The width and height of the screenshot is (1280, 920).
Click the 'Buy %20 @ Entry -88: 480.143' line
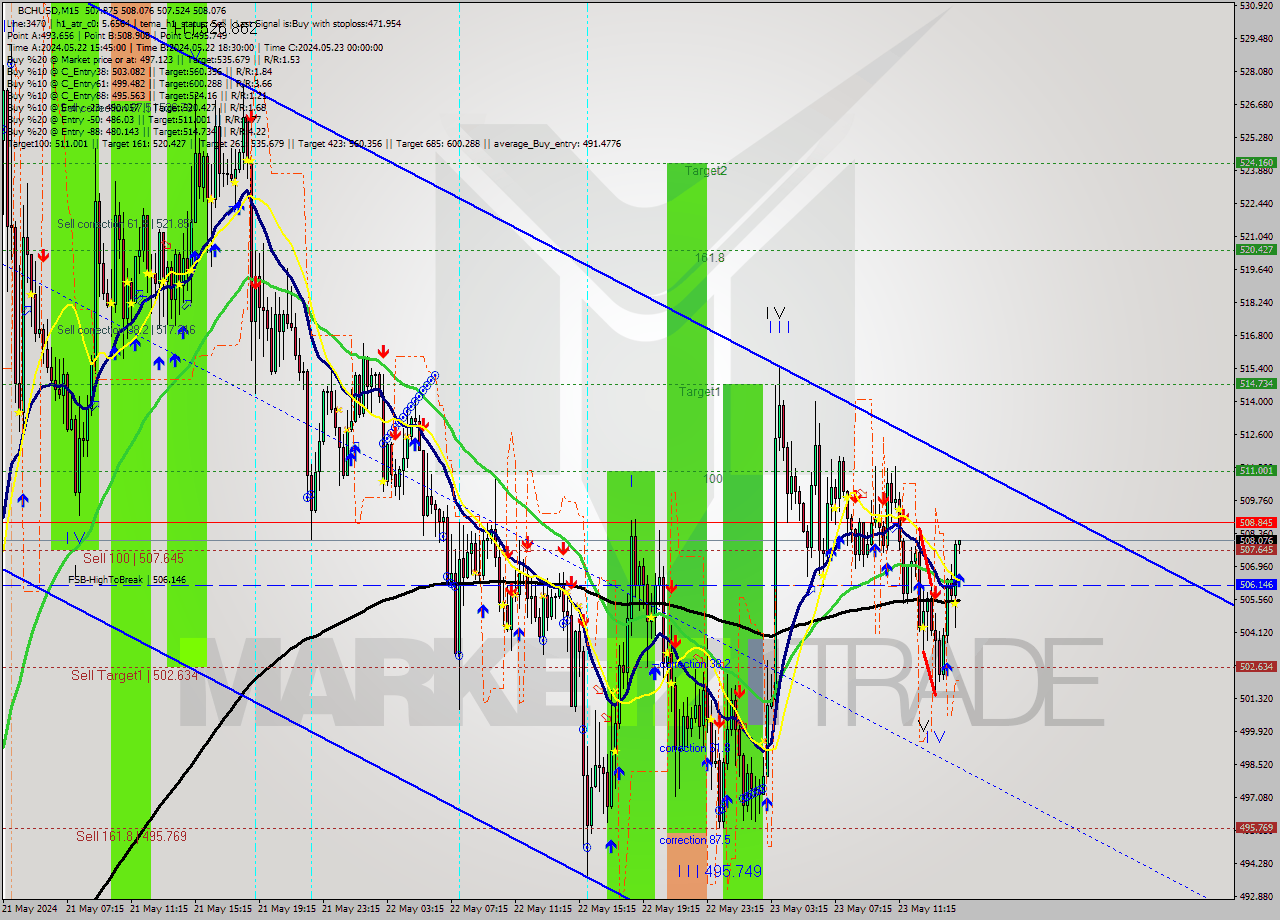[x=137, y=131]
